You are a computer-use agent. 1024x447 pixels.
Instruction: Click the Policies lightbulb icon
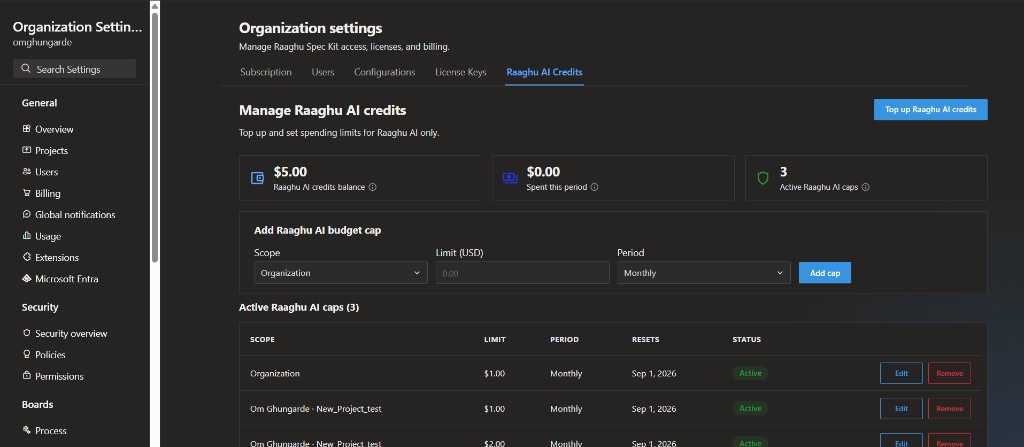coord(26,354)
